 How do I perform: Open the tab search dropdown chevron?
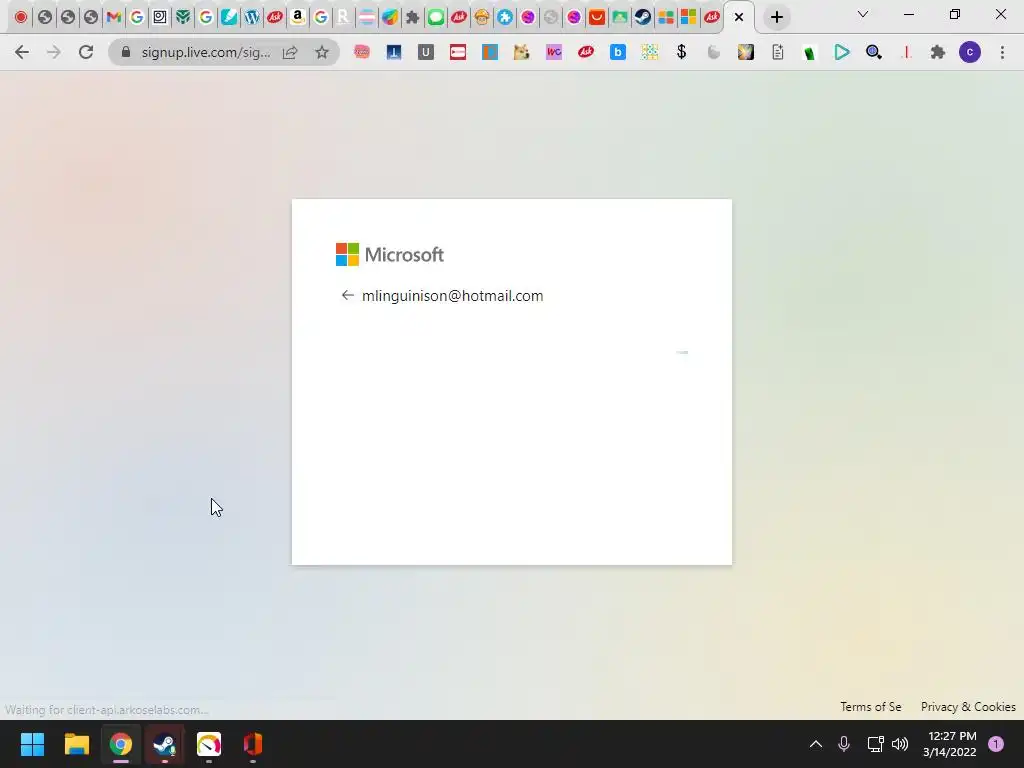(863, 14)
